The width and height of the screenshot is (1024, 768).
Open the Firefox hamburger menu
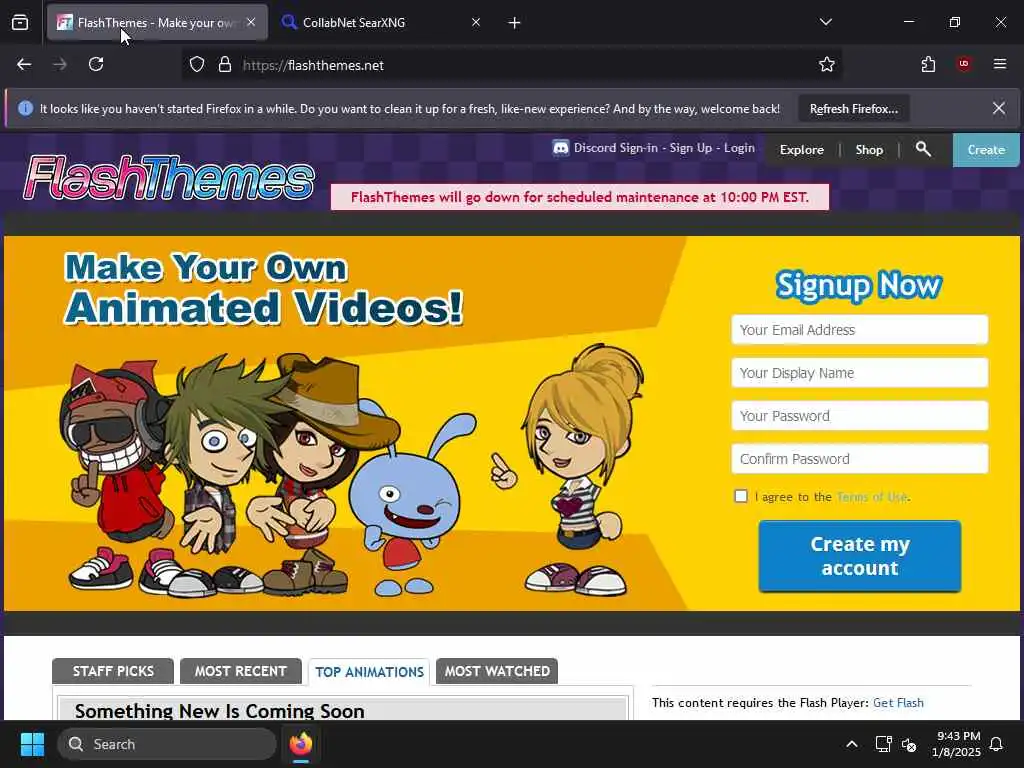[x=1000, y=64]
